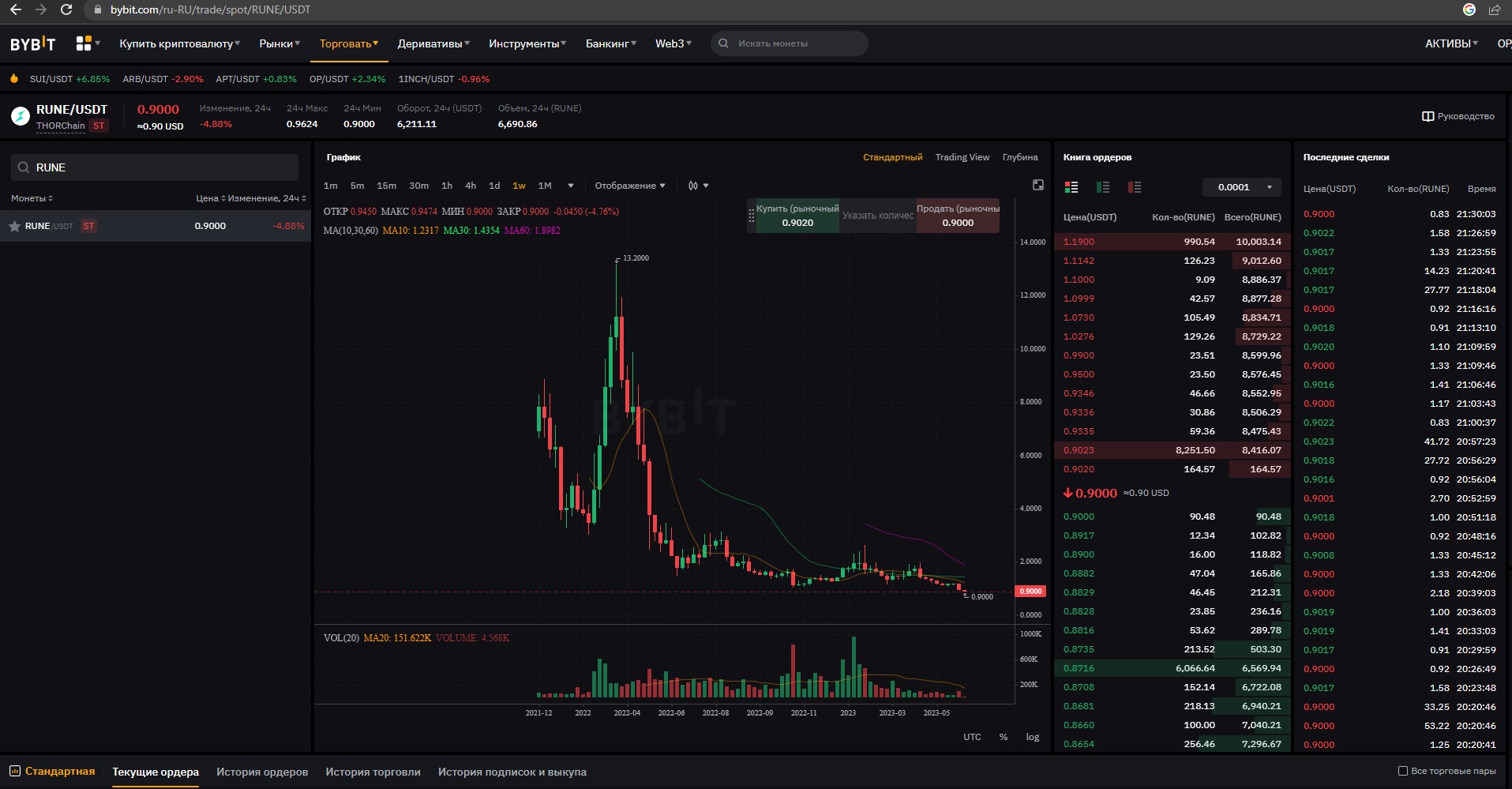This screenshot has height=789, width=1512.
Task: Switch chart interval to 1d
Action: coord(494,186)
